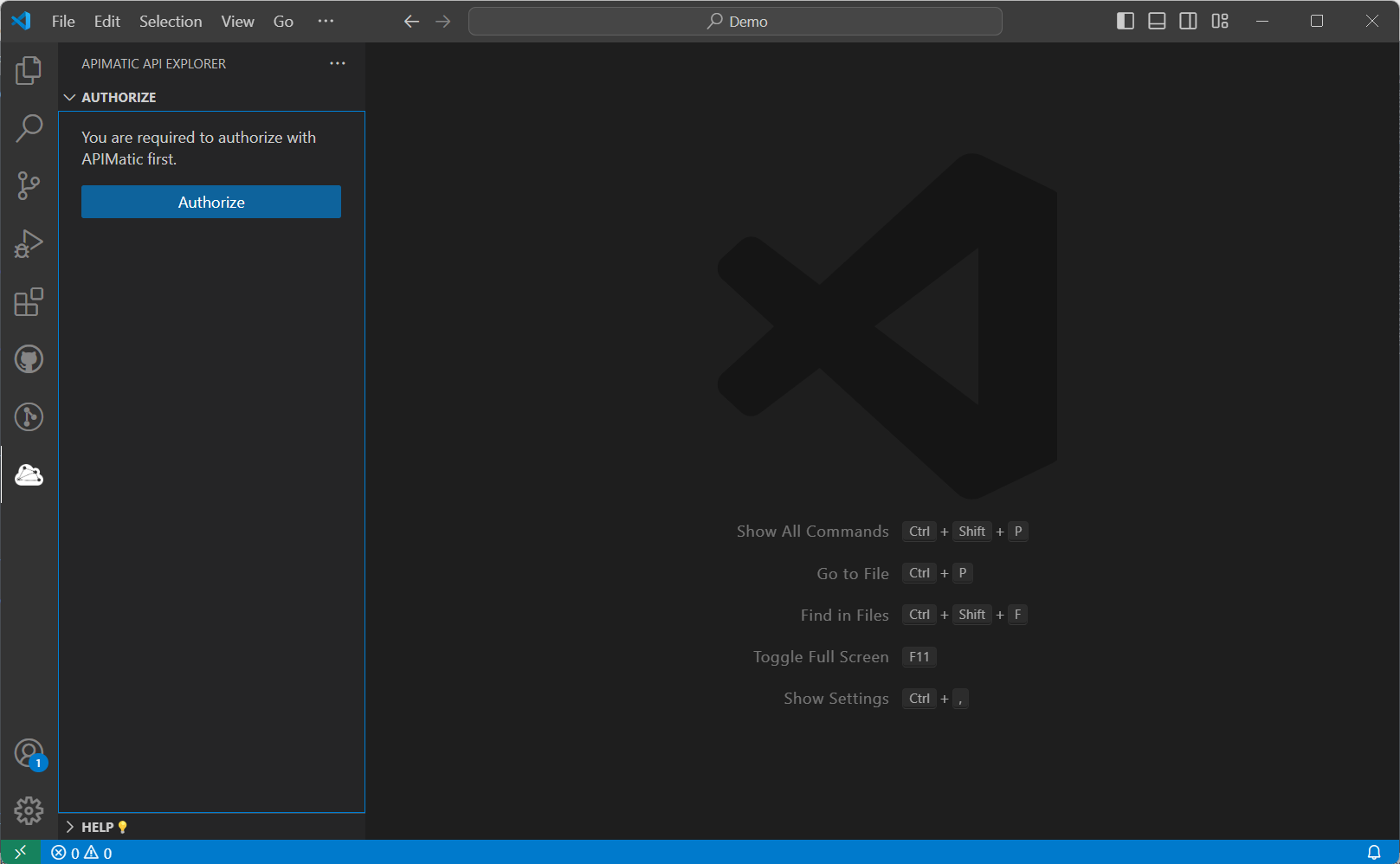Click the Authorize button
Viewport: 1400px width, 864px height.
[x=211, y=202]
